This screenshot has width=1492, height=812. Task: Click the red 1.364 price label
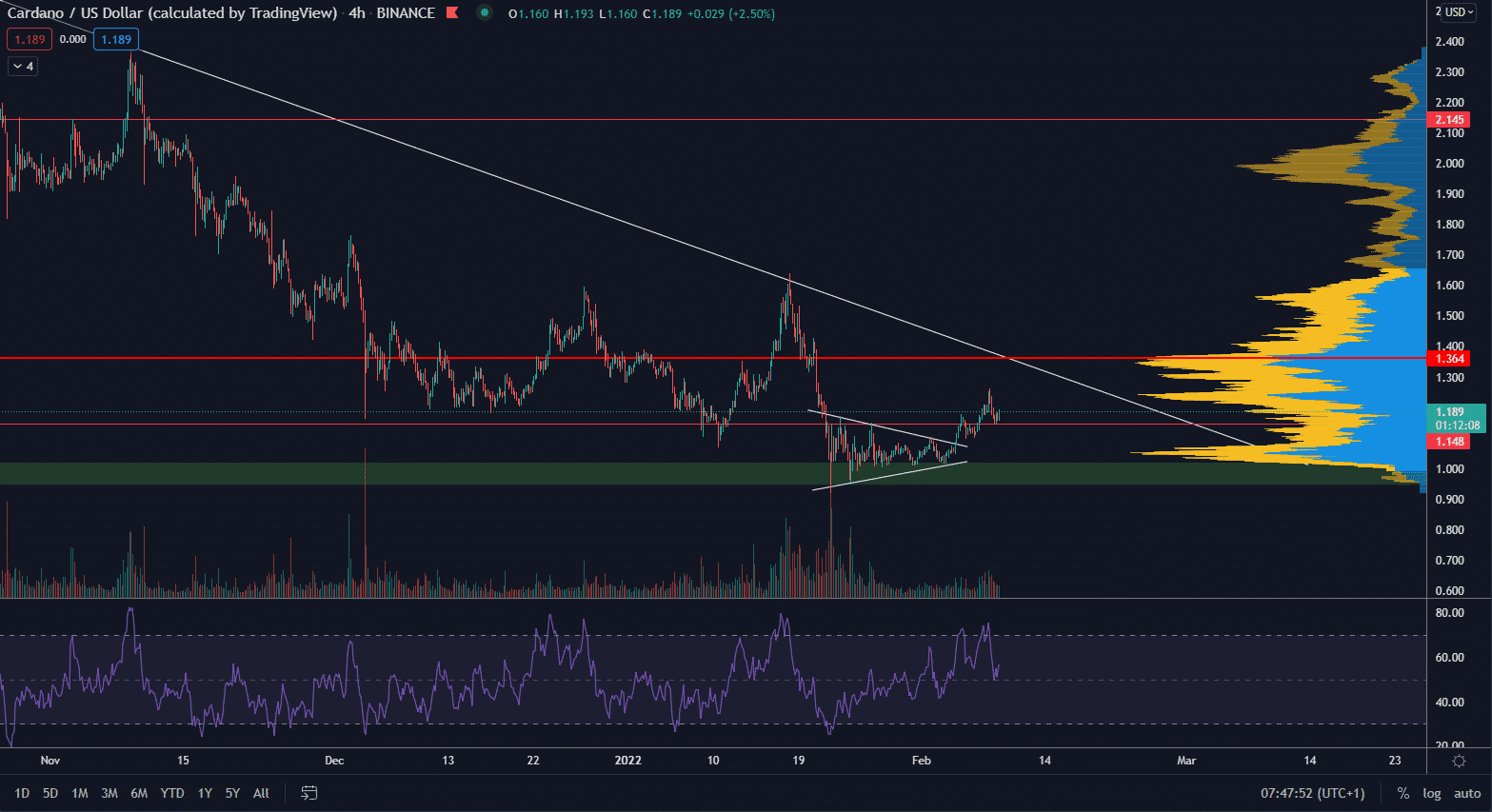tap(1449, 359)
